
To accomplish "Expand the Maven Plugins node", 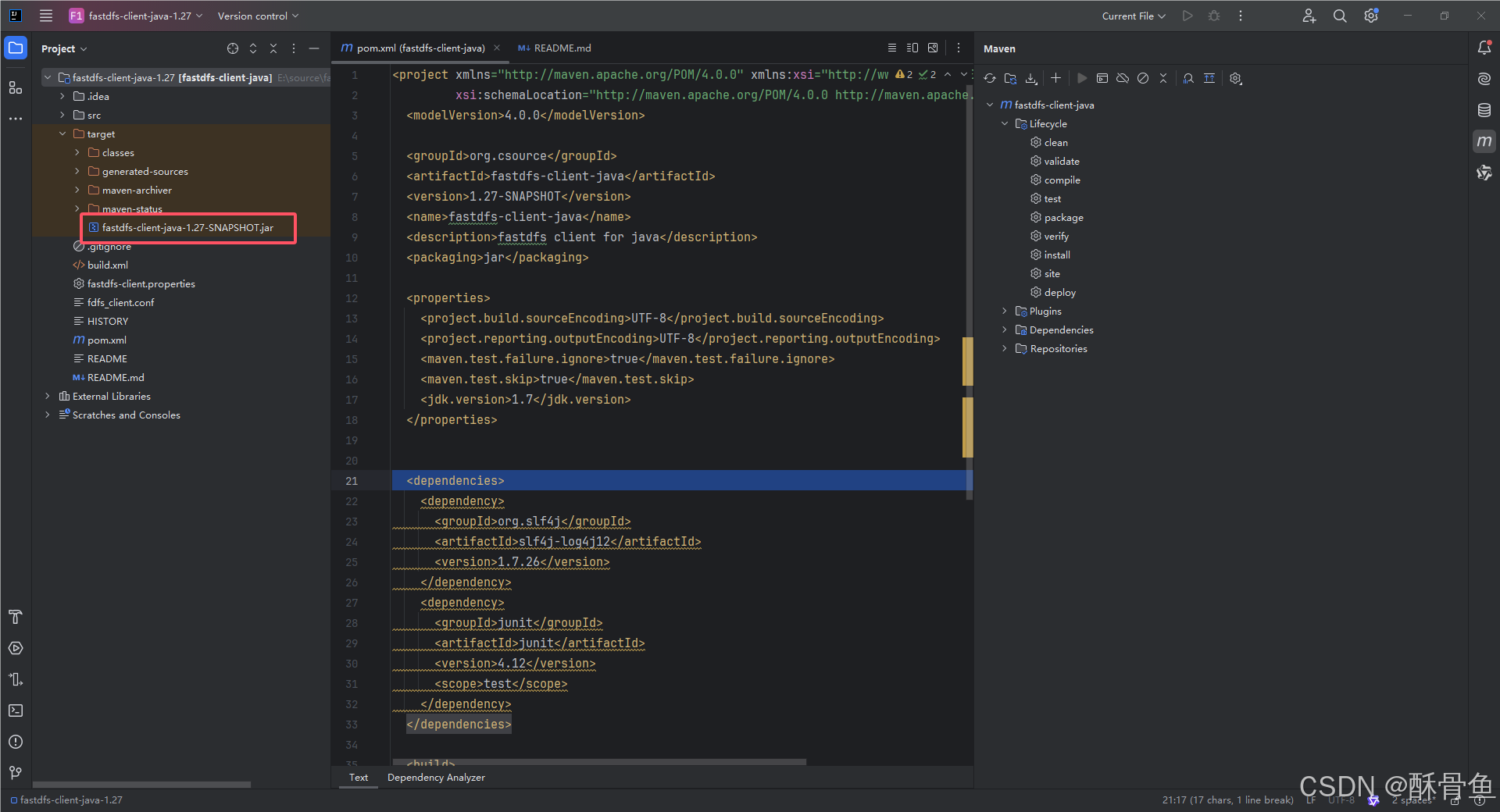I will (x=1005, y=312).
